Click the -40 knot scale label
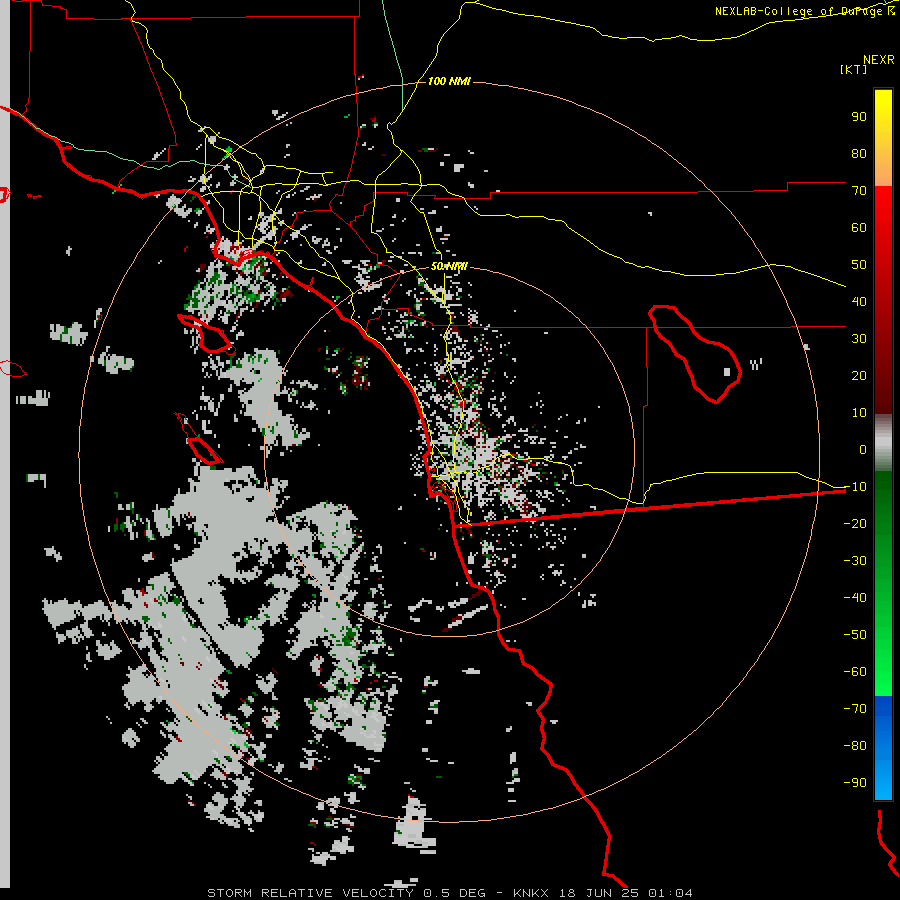Image resolution: width=900 pixels, height=900 pixels. click(855, 598)
